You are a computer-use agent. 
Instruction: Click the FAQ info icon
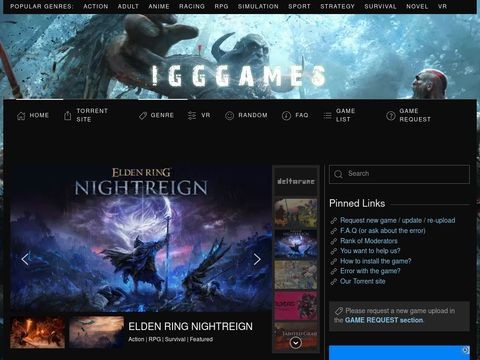pos(286,116)
